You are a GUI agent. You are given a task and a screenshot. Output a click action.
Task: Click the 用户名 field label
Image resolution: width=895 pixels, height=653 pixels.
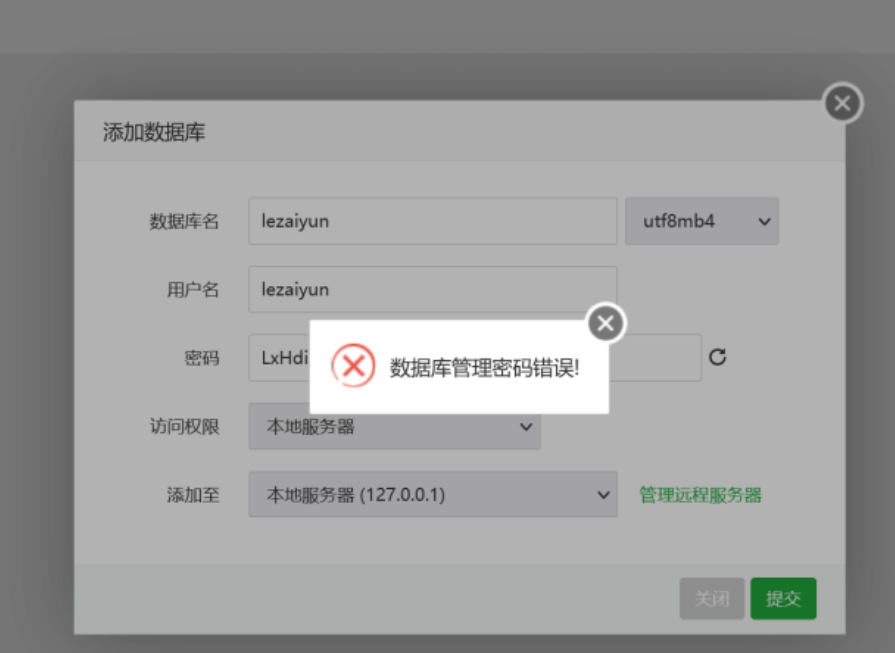pos(192,290)
